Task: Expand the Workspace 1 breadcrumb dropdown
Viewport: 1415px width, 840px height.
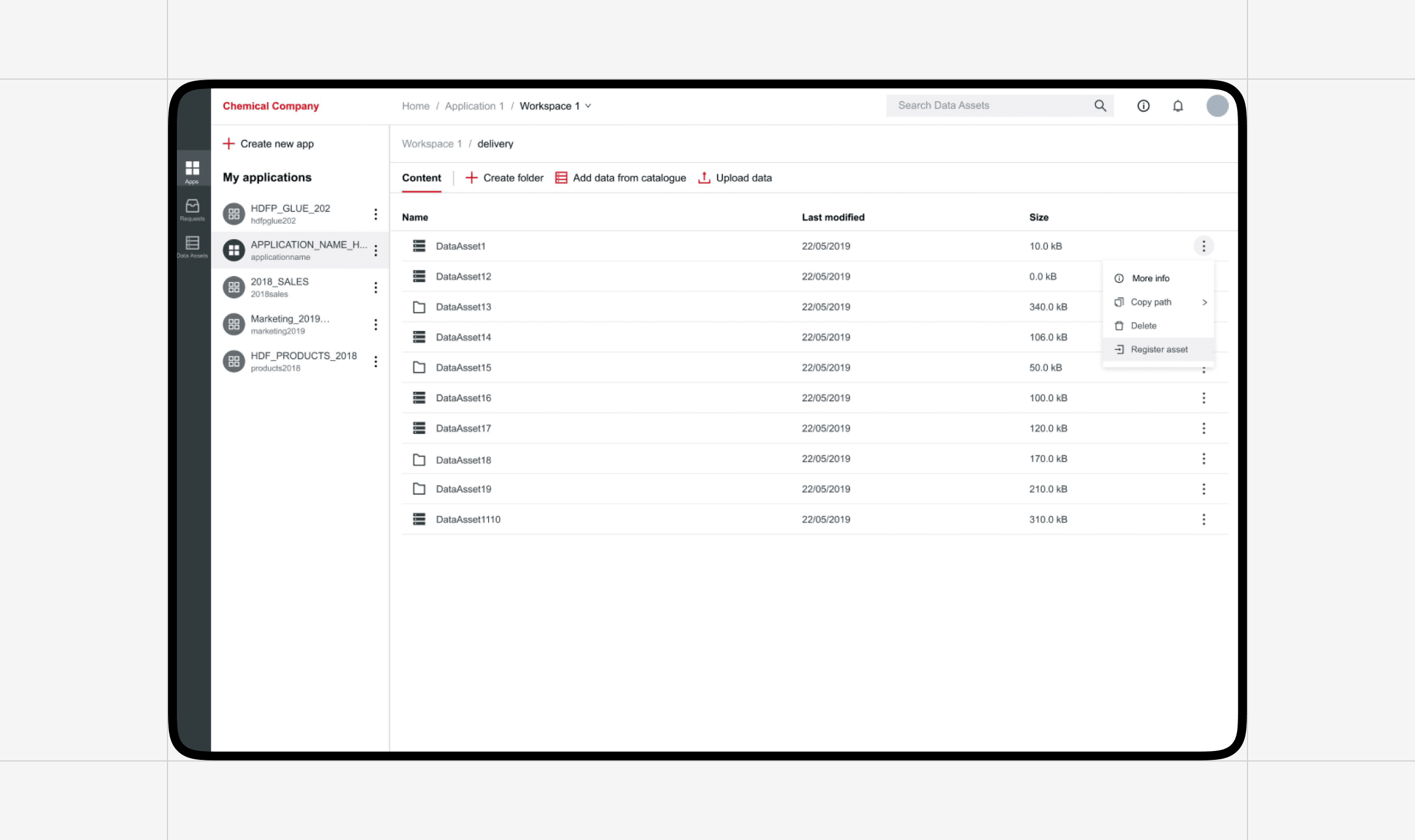Action: [588, 106]
